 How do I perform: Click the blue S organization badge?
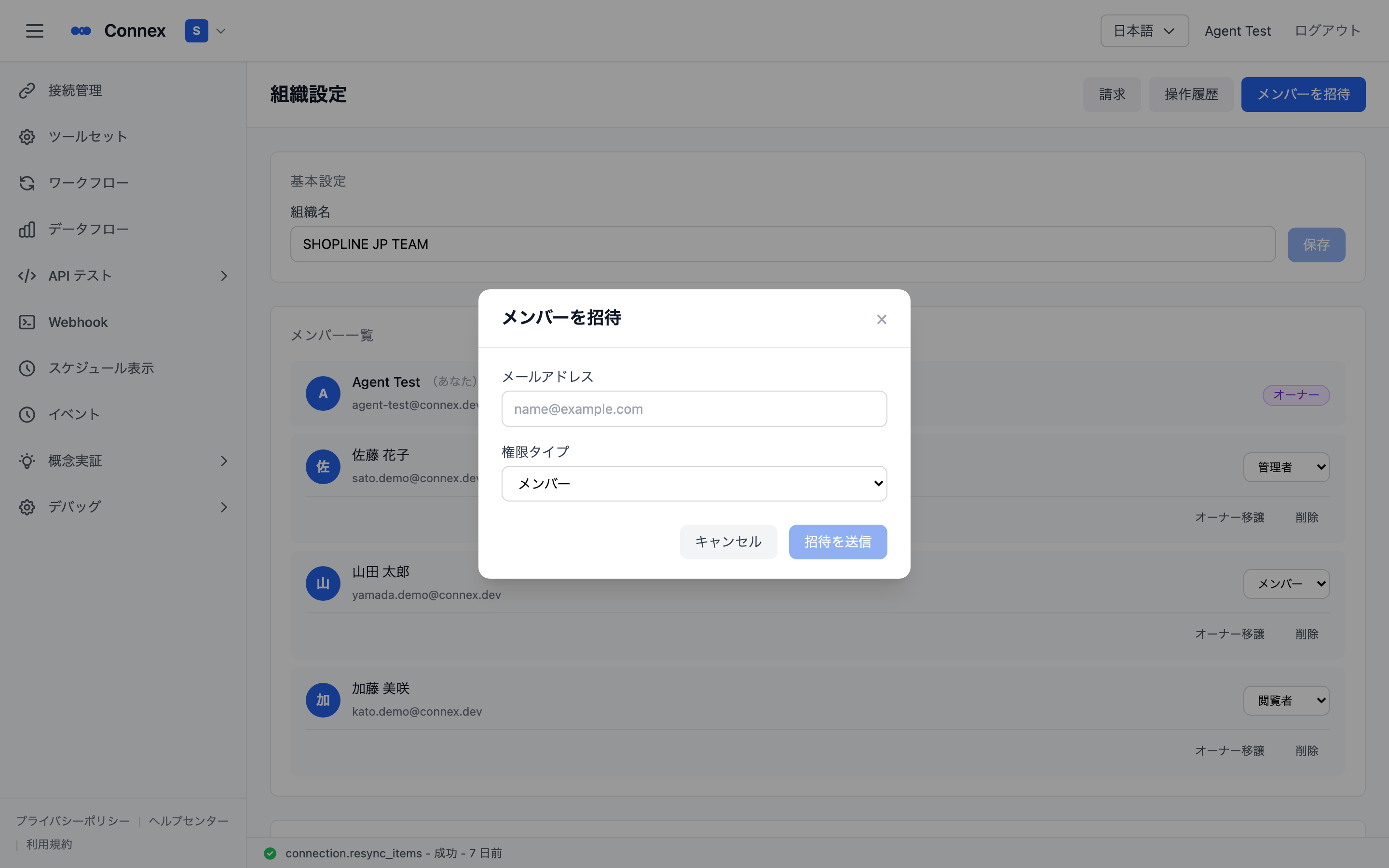click(x=196, y=30)
